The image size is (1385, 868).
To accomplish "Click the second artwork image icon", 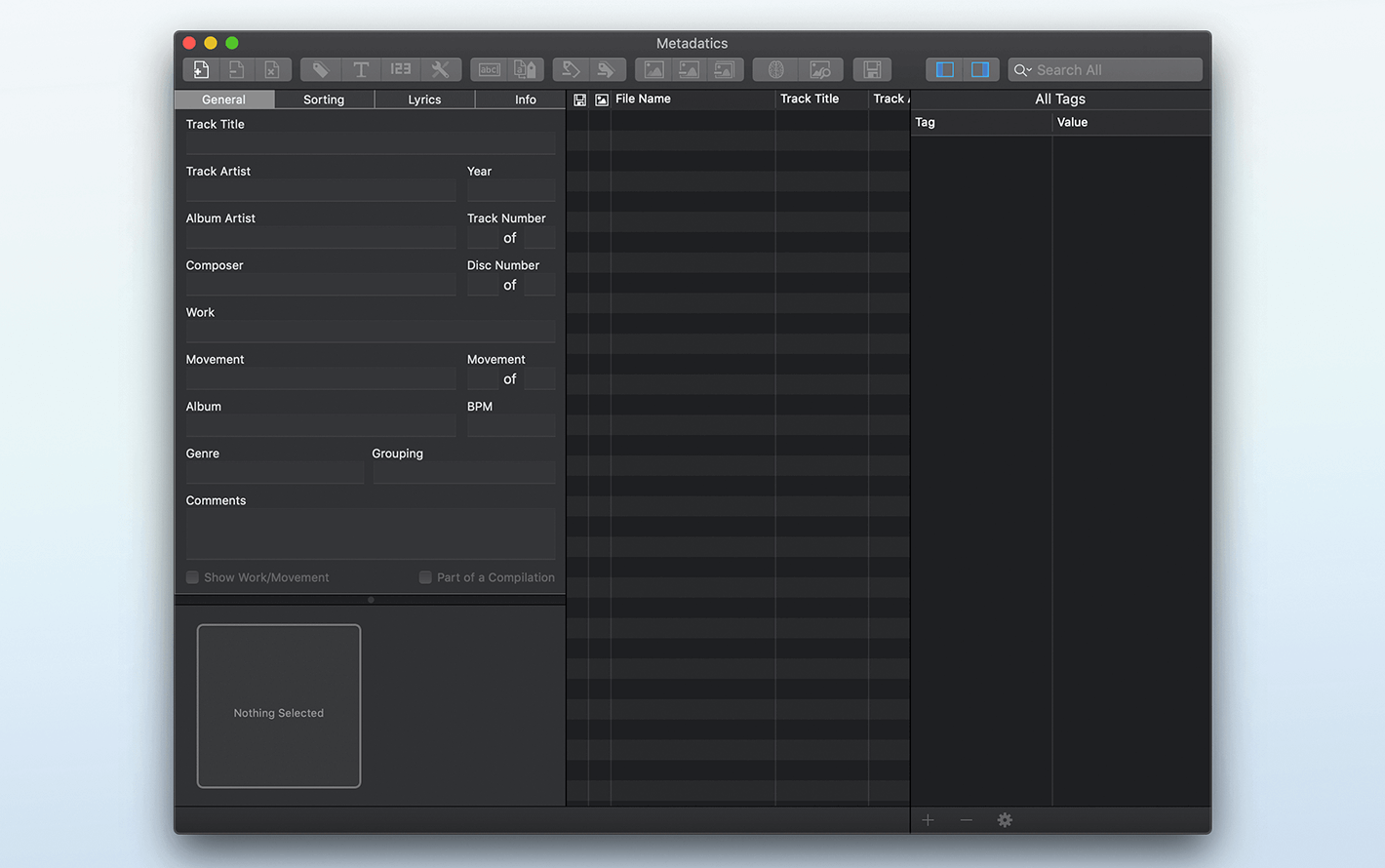I will (690, 69).
